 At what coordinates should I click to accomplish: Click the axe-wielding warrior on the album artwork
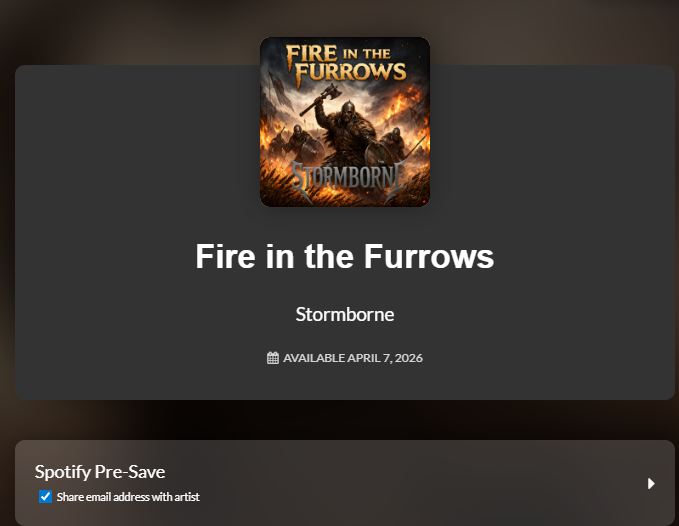coord(346,130)
